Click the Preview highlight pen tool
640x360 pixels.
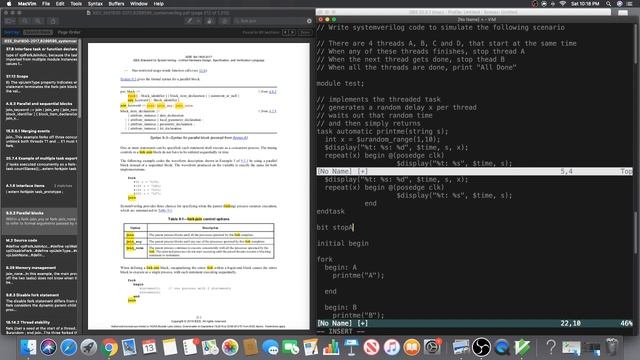(x=189, y=21)
